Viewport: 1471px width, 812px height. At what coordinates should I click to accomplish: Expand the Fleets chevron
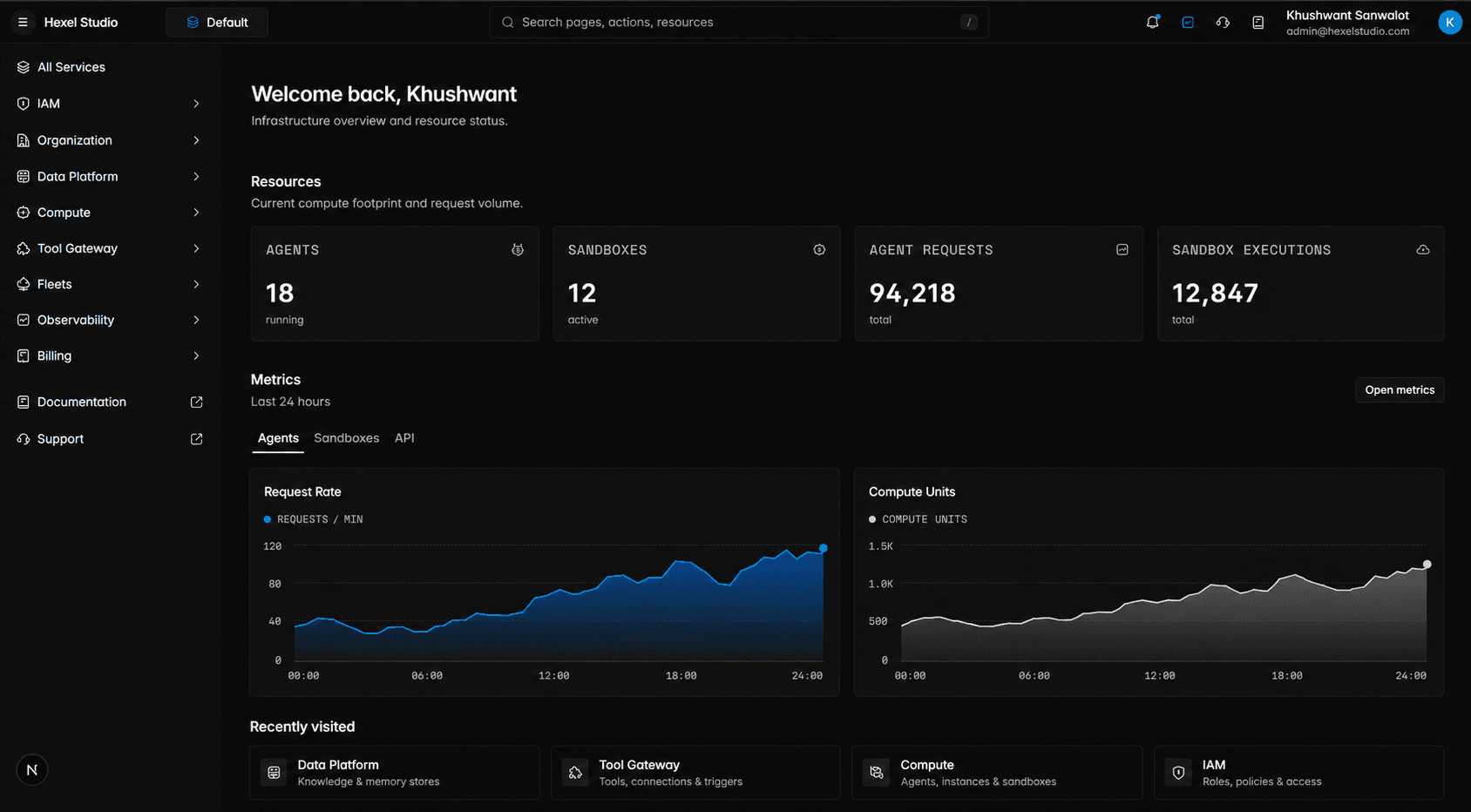pyautogui.click(x=196, y=284)
